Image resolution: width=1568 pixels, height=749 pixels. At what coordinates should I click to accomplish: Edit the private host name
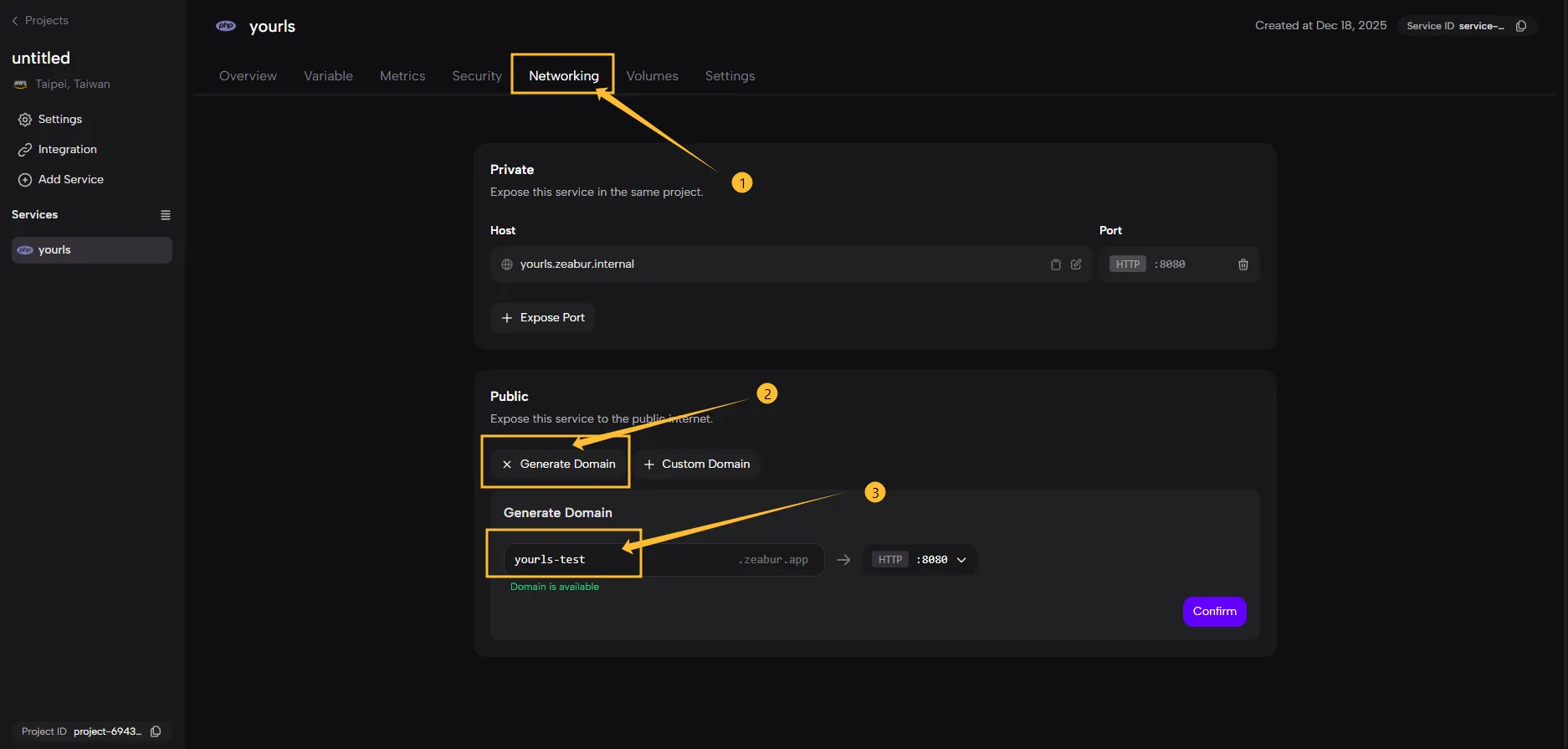1076,264
